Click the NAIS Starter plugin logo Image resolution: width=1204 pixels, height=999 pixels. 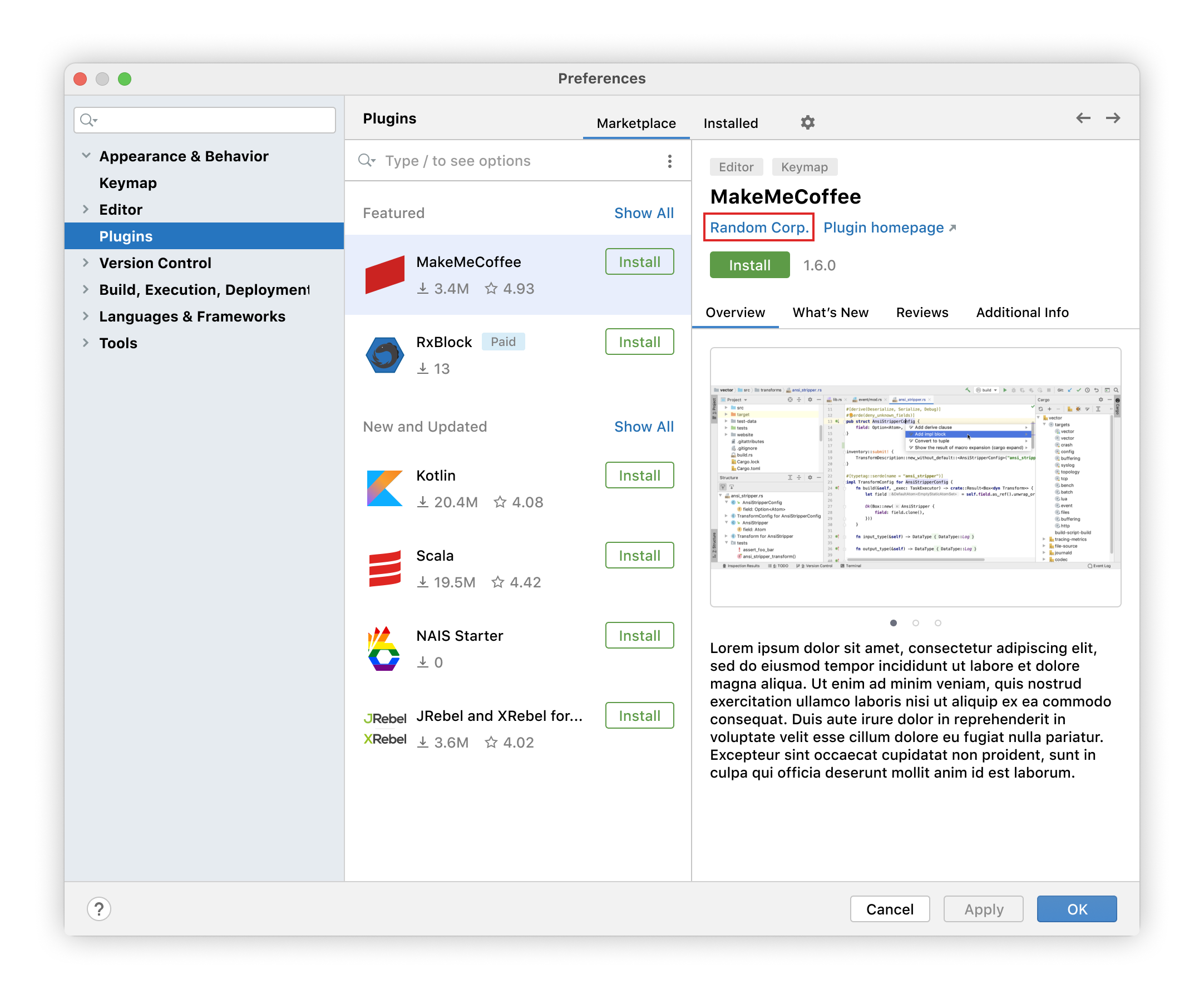click(x=383, y=648)
